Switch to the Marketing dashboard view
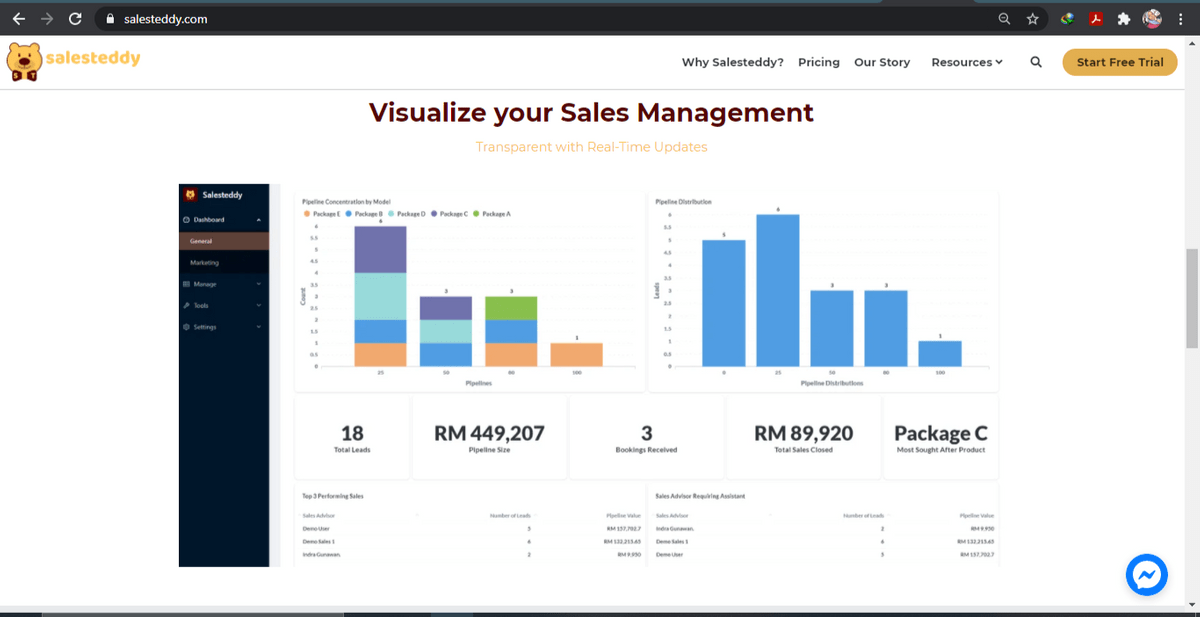The height and width of the screenshot is (617, 1200). (x=224, y=263)
